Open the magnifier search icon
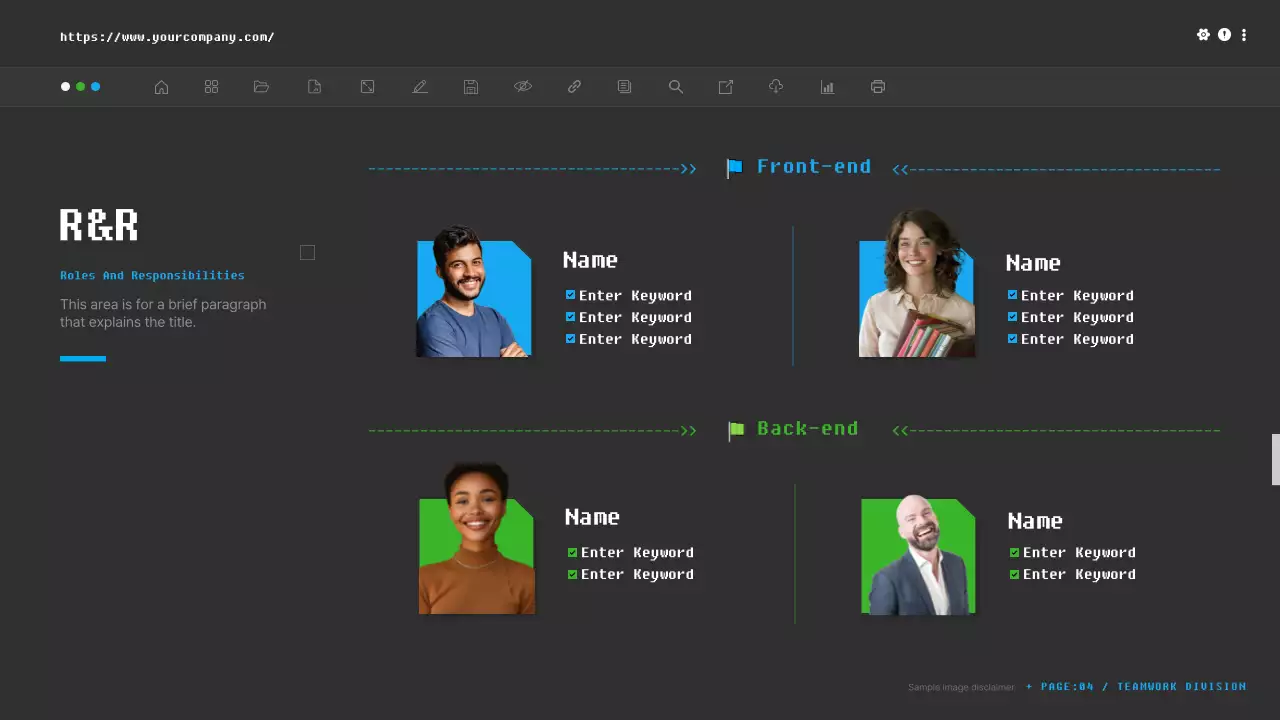 point(676,87)
